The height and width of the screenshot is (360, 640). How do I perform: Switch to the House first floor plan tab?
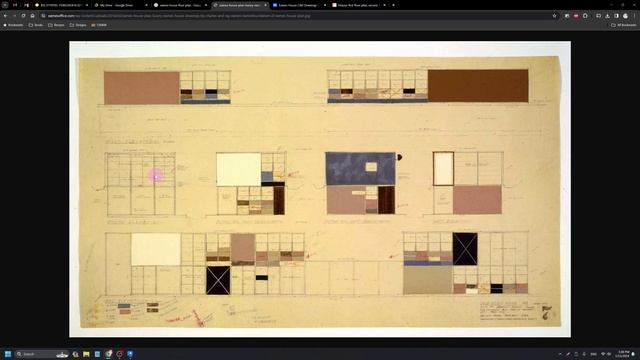pyautogui.click(x=358, y=5)
